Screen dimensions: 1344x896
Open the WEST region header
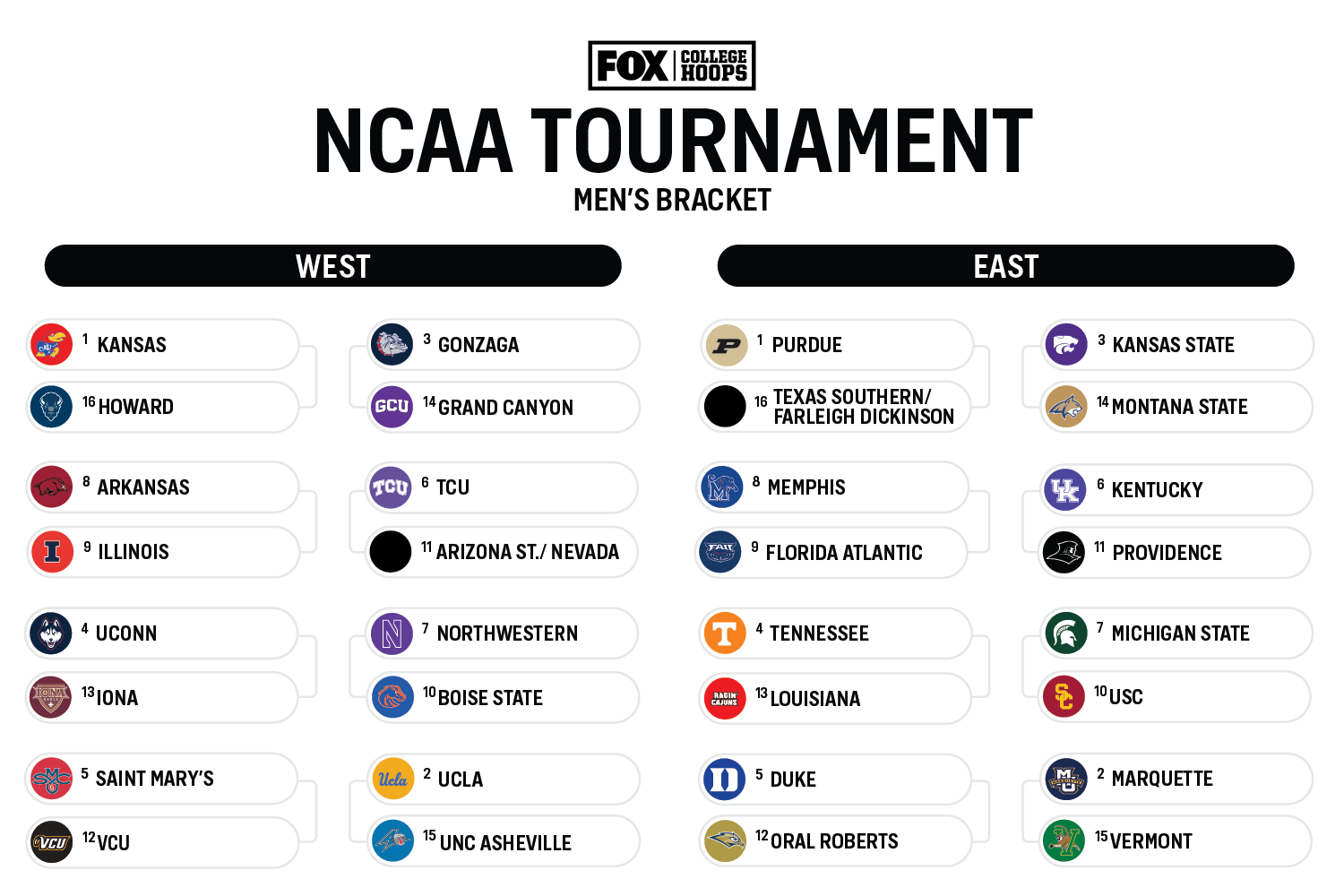333,266
